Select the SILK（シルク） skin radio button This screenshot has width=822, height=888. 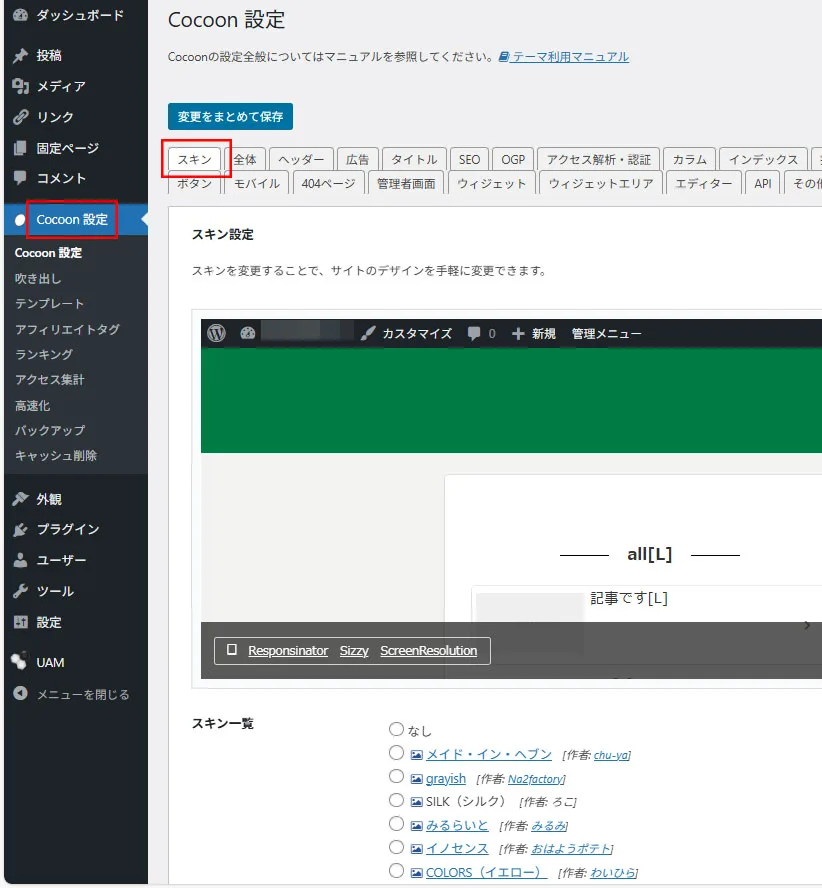click(397, 801)
